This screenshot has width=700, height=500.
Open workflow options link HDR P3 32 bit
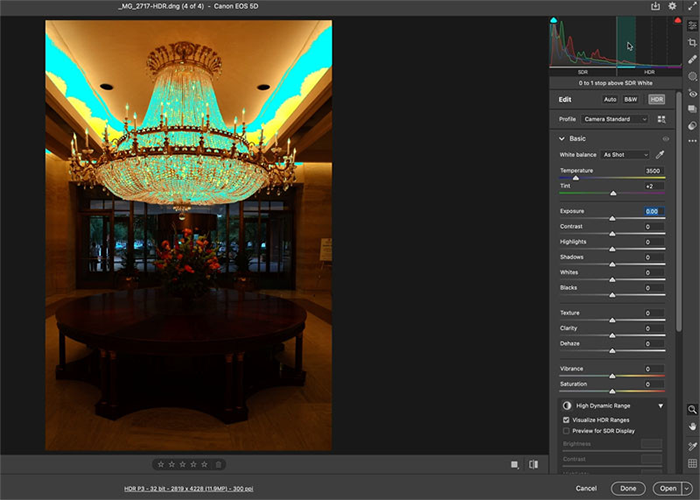(x=188, y=489)
